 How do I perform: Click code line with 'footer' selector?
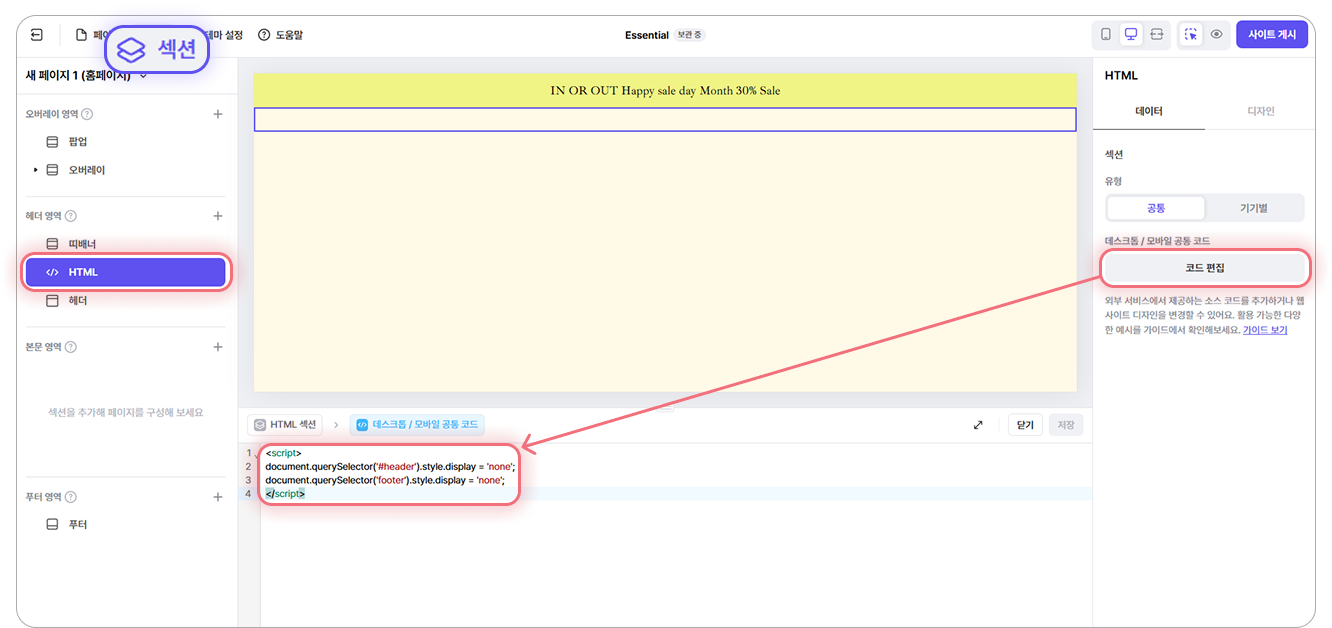385,480
